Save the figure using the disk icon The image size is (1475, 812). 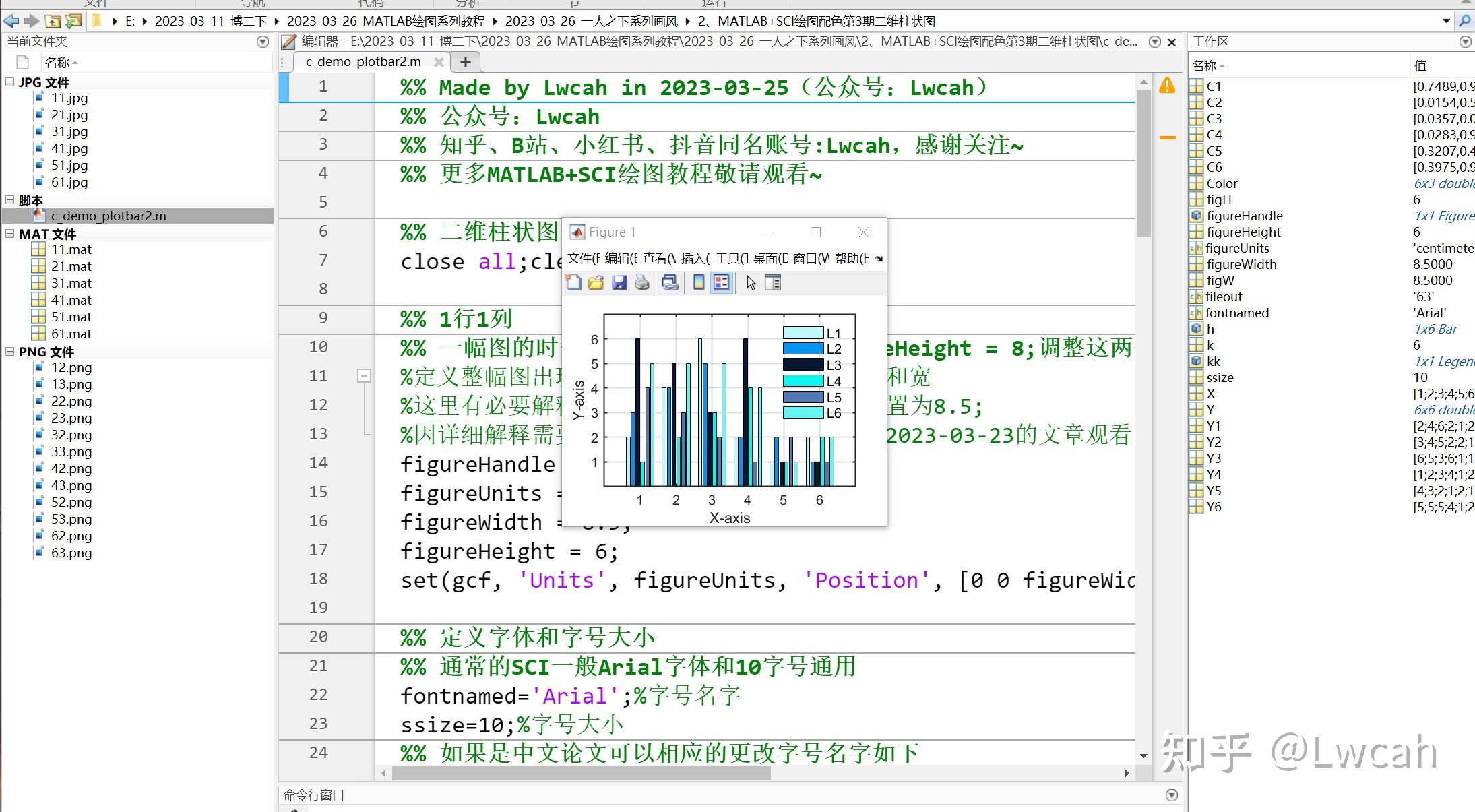(619, 282)
